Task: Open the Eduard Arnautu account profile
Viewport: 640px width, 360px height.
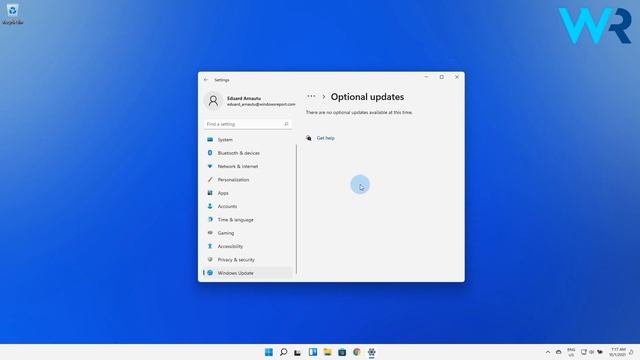Action: [x=249, y=101]
